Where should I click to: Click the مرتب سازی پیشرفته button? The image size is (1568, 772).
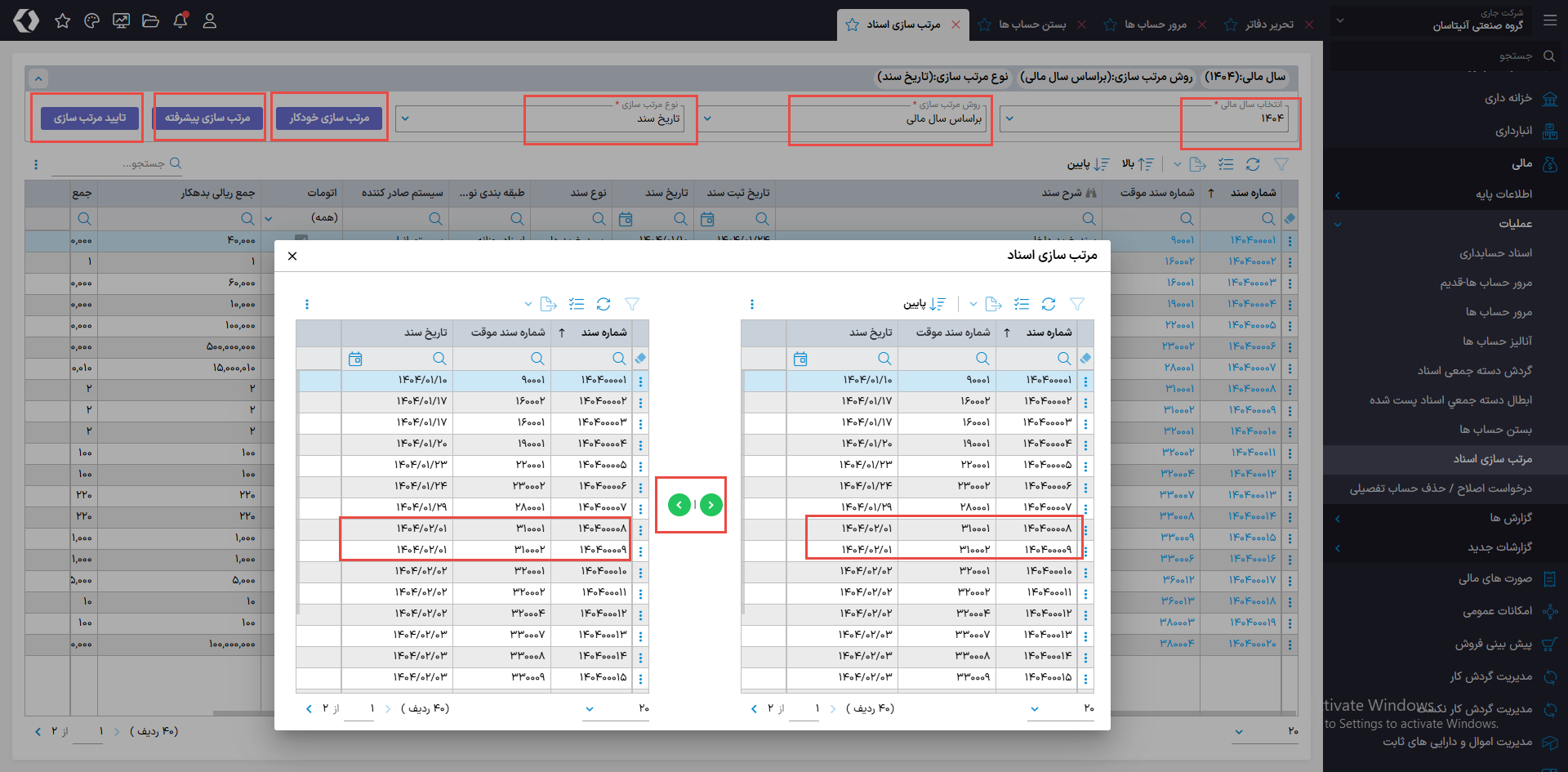207,118
